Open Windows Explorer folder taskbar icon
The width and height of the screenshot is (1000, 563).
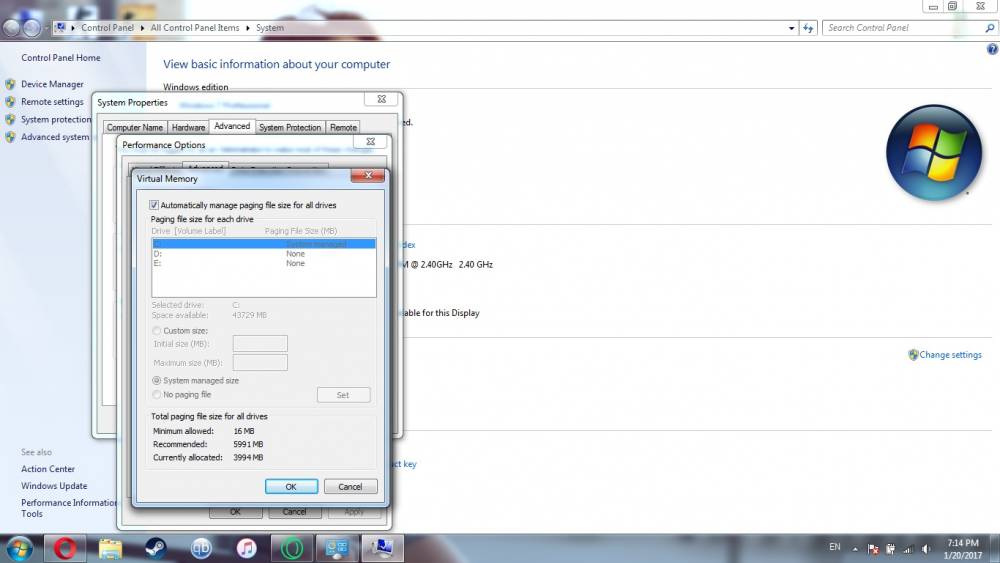[x=110, y=548]
